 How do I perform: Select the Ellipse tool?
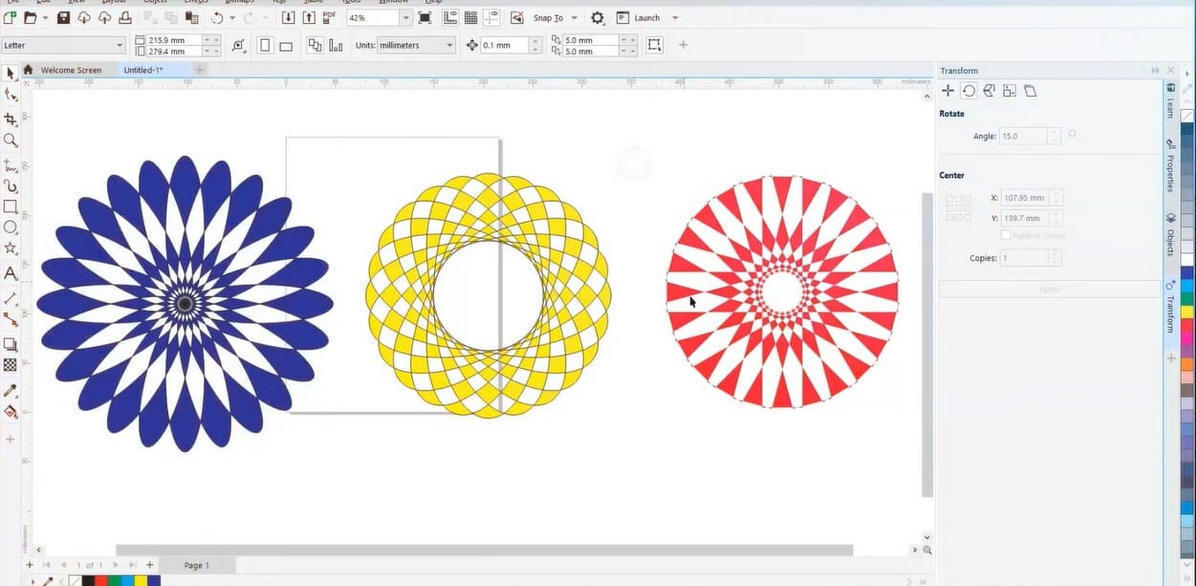10,227
